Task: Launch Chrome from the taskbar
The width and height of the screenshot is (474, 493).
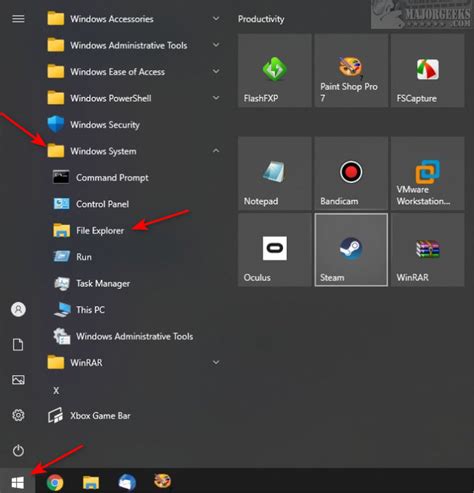Action: tap(55, 482)
